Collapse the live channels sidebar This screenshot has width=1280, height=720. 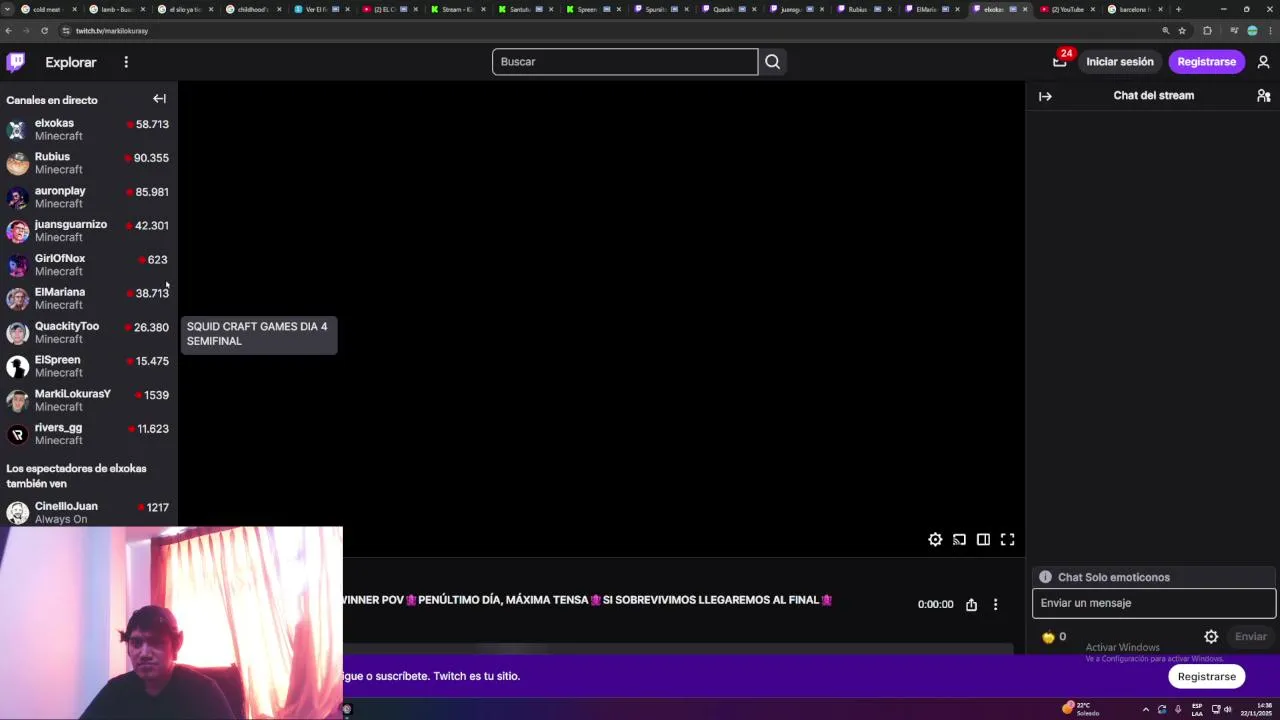pos(159,99)
